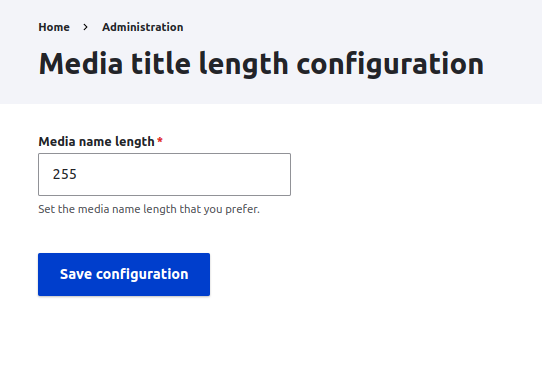Click the word 'Media' in page heading
The height and width of the screenshot is (374, 542).
point(81,64)
